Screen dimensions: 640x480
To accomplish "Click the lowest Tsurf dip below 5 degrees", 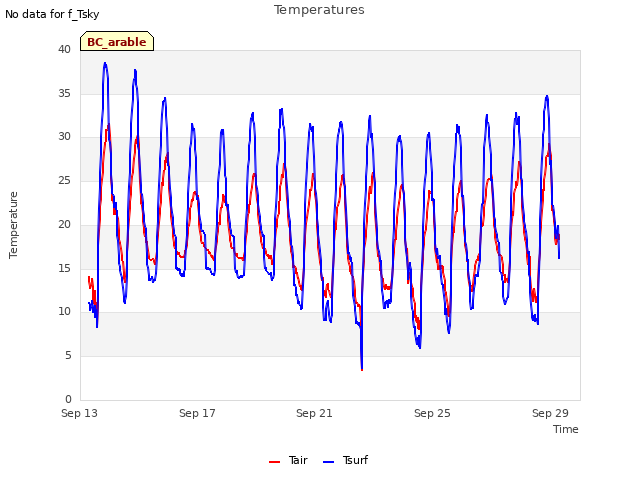I will 362,369.
